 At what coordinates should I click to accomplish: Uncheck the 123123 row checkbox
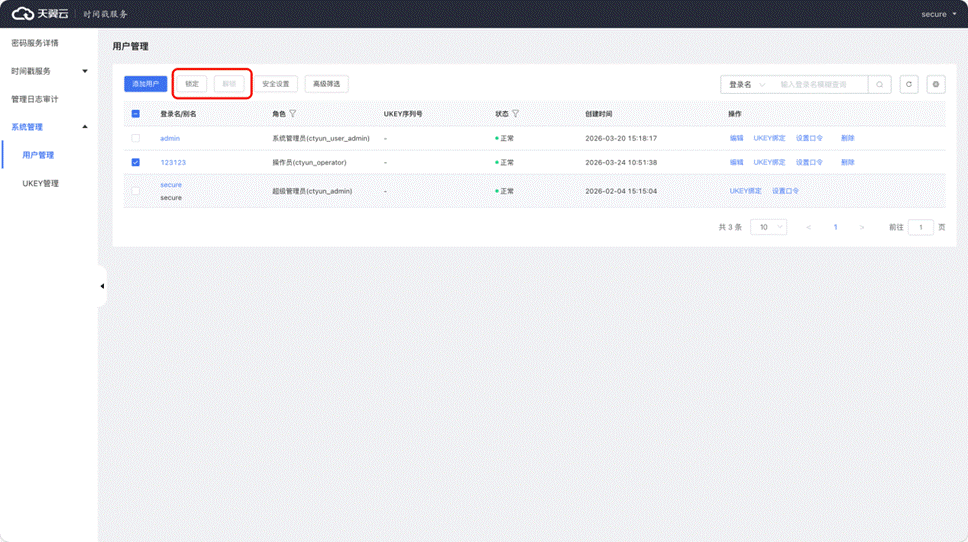click(136, 162)
